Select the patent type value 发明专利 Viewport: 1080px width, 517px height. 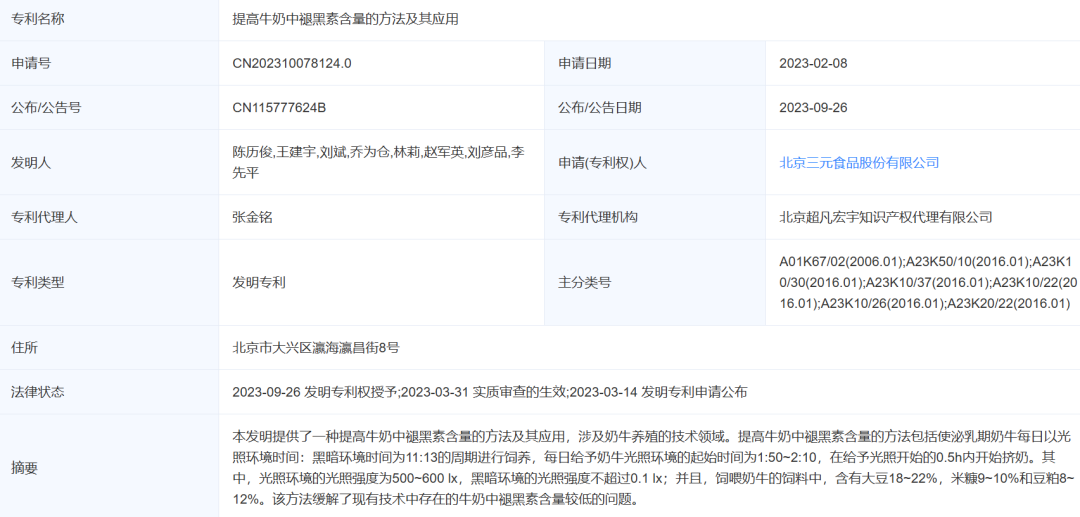coord(259,282)
